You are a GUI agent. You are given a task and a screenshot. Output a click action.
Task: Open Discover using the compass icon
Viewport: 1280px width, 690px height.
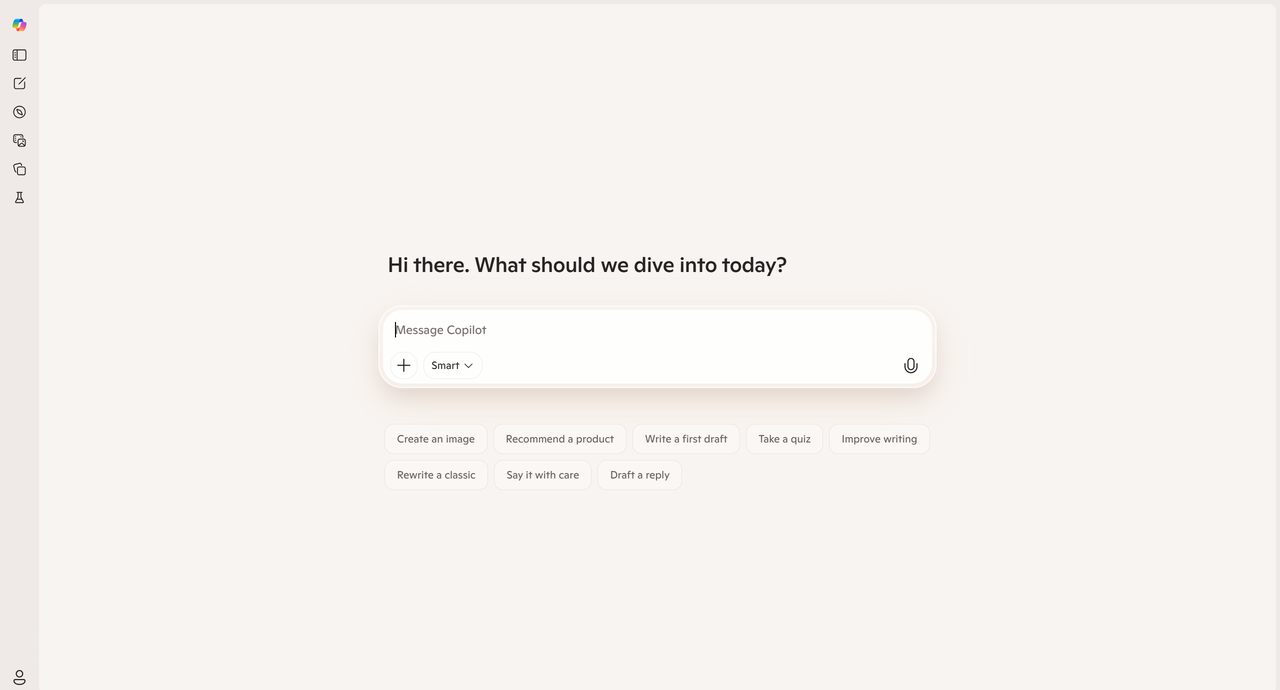pyautogui.click(x=19, y=112)
